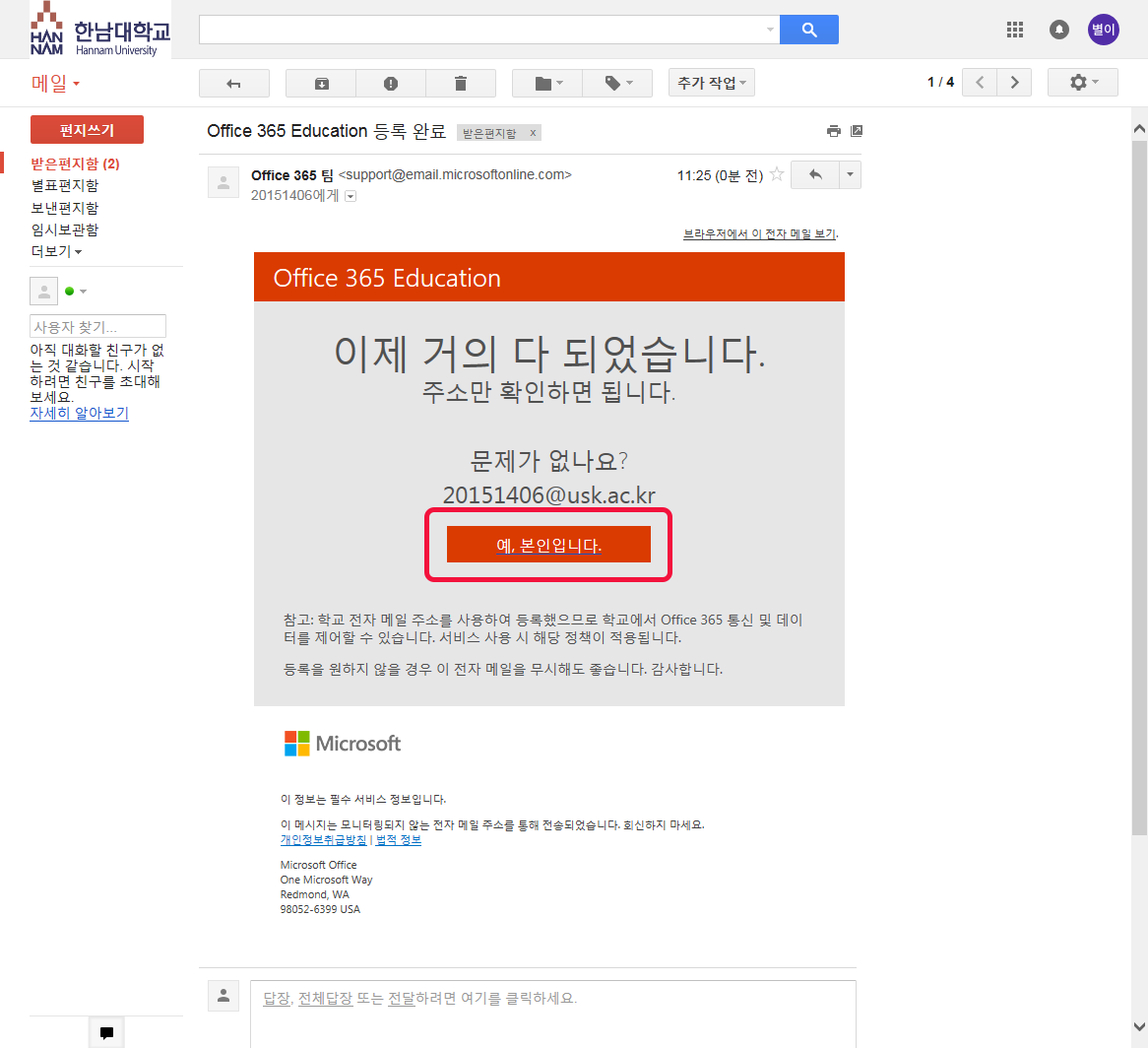Go to the newer message arrow
The width and height of the screenshot is (1148, 1048).
pos(980,82)
